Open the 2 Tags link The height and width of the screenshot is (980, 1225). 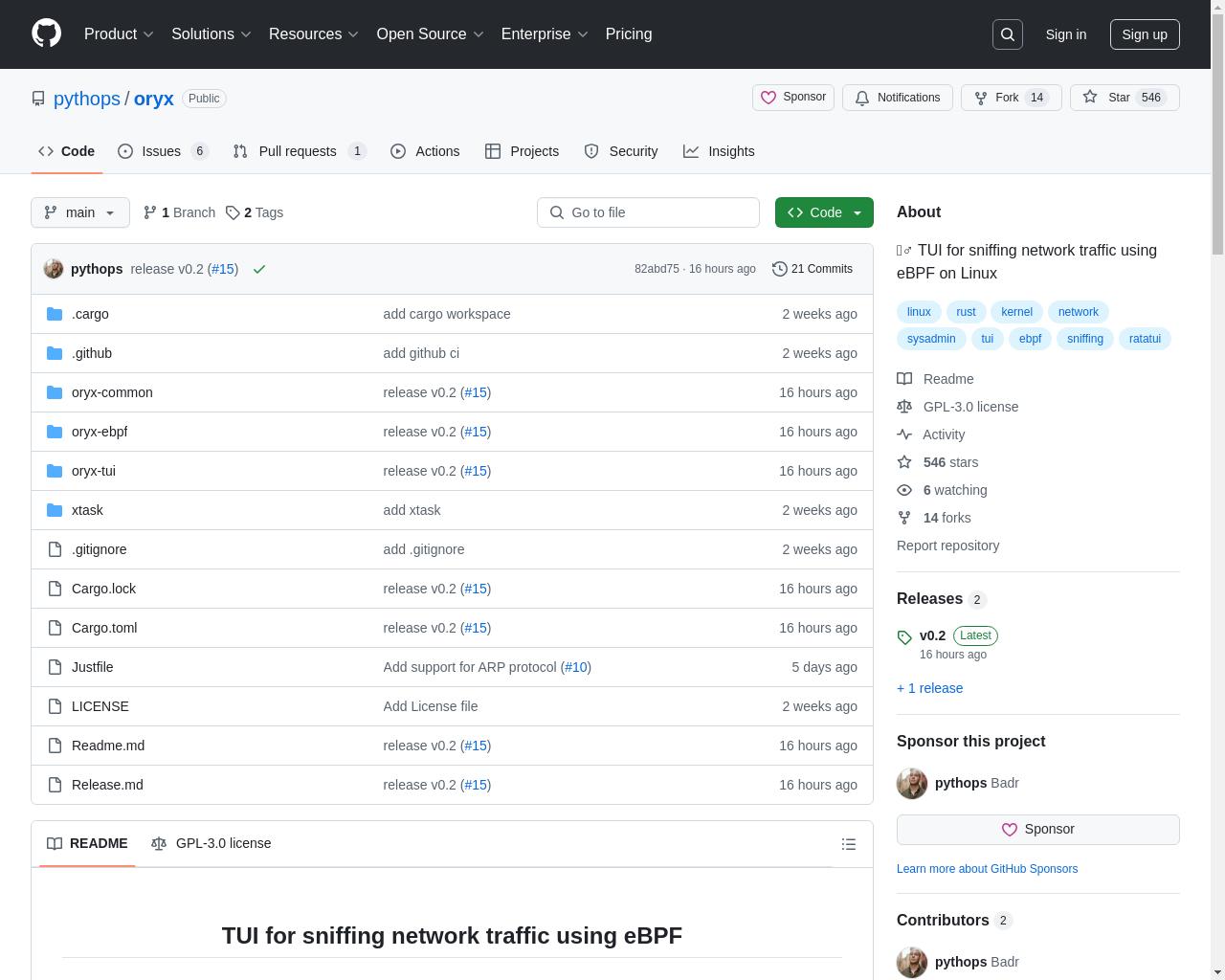tap(255, 212)
